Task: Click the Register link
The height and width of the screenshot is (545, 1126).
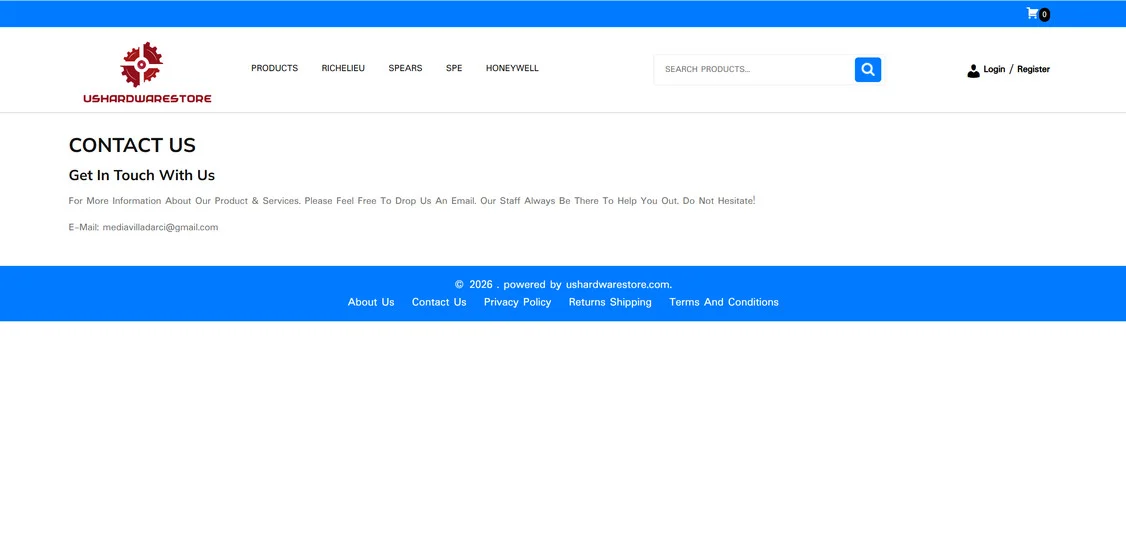Action: (1033, 69)
